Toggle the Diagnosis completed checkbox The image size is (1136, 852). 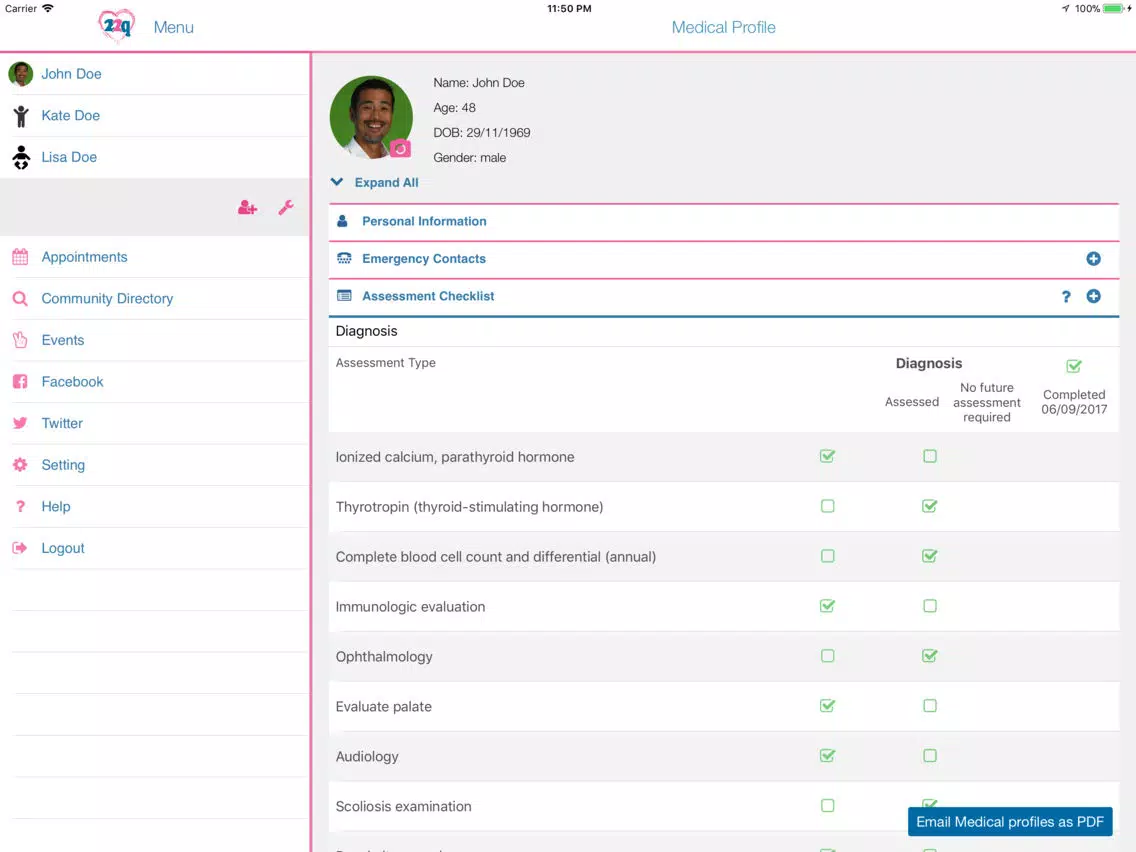coord(1074,366)
